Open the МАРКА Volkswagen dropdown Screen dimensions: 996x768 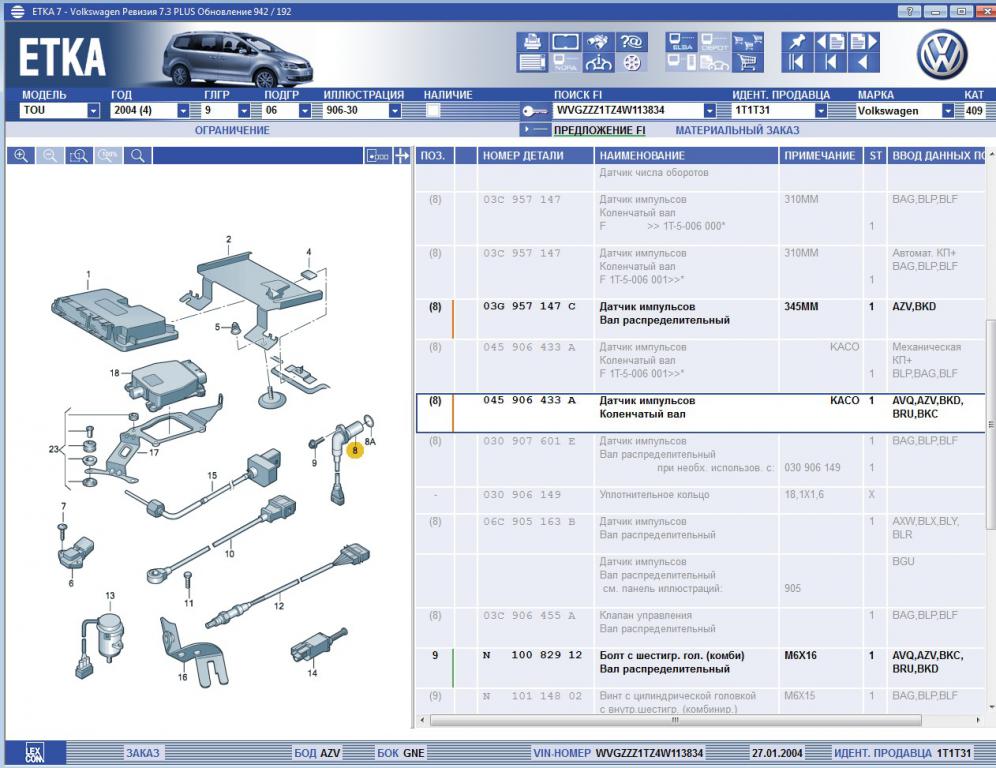point(948,111)
